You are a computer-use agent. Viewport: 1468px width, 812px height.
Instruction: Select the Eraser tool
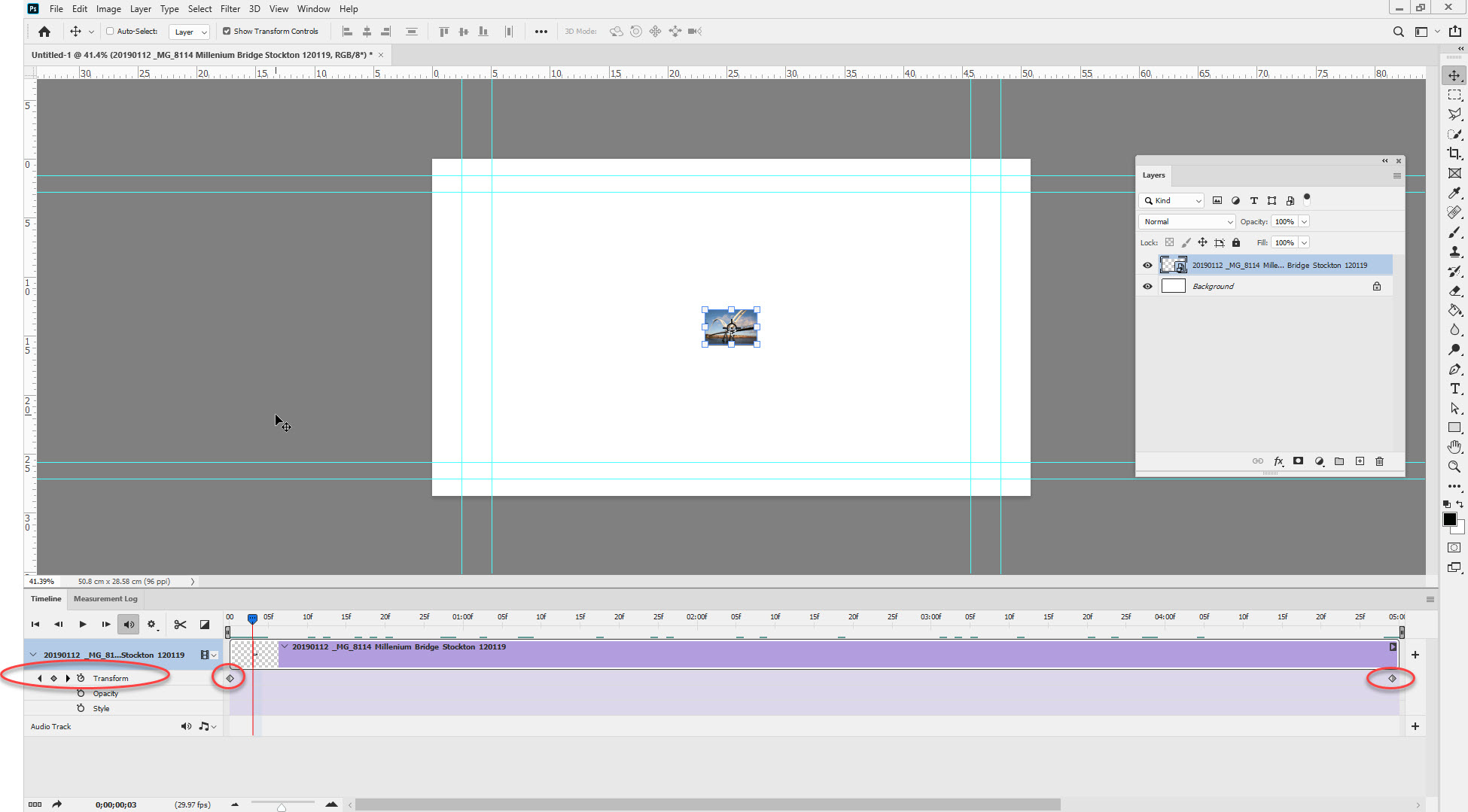(1454, 290)
